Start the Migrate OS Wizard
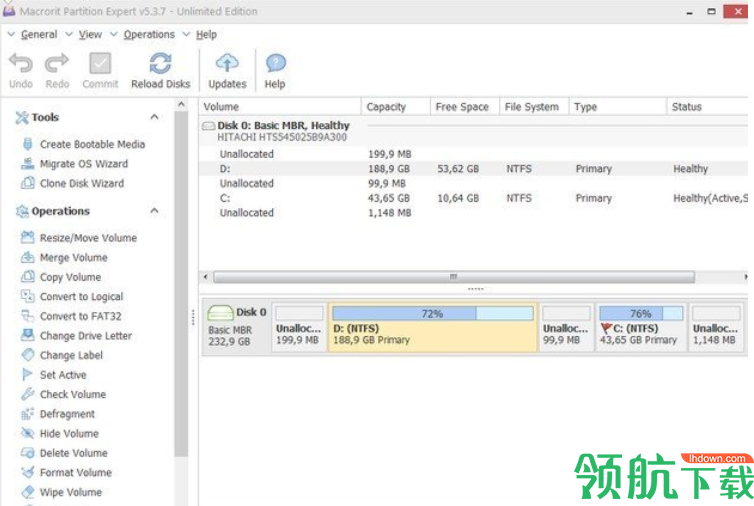The width and height of the screenshot is (754, 506). tap(75, 164)
